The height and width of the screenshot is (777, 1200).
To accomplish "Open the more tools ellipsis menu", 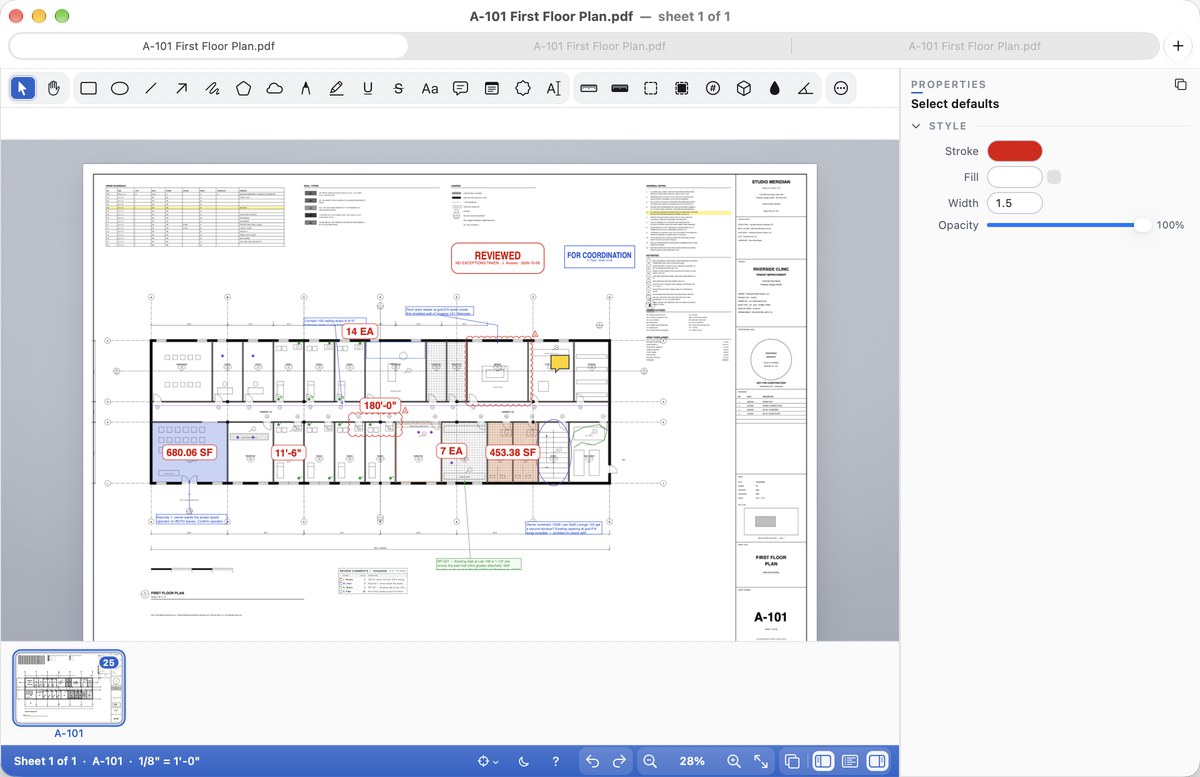I will (841, 88).
